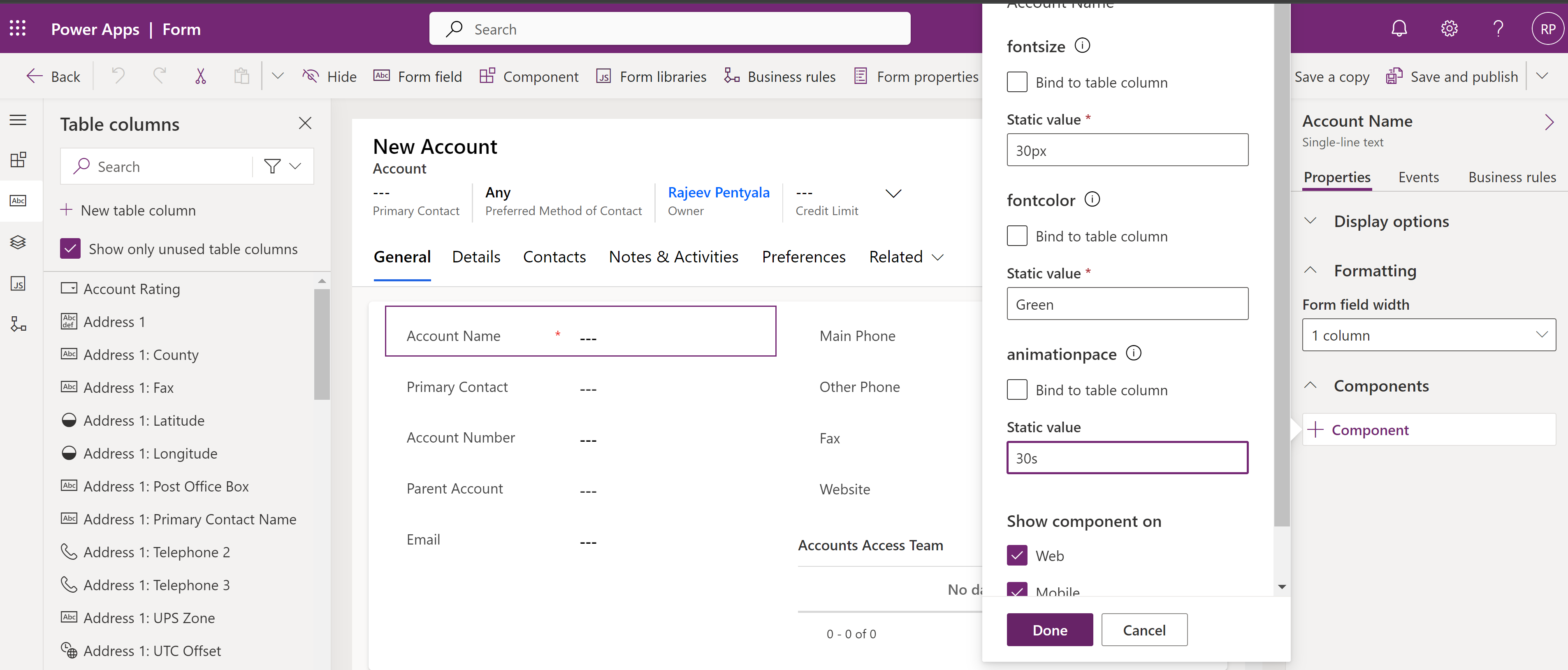
Task: Open the app launcher waffle icon
Action: coord(18,29)
